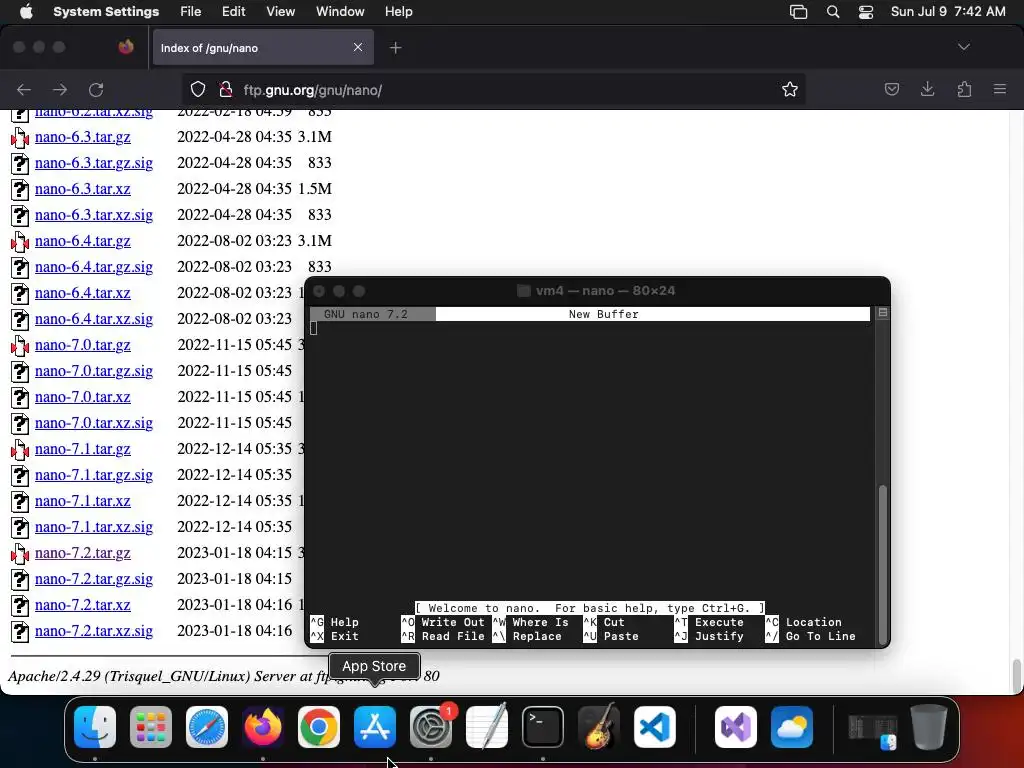Open the Edit menu

(x=233, y=12)
